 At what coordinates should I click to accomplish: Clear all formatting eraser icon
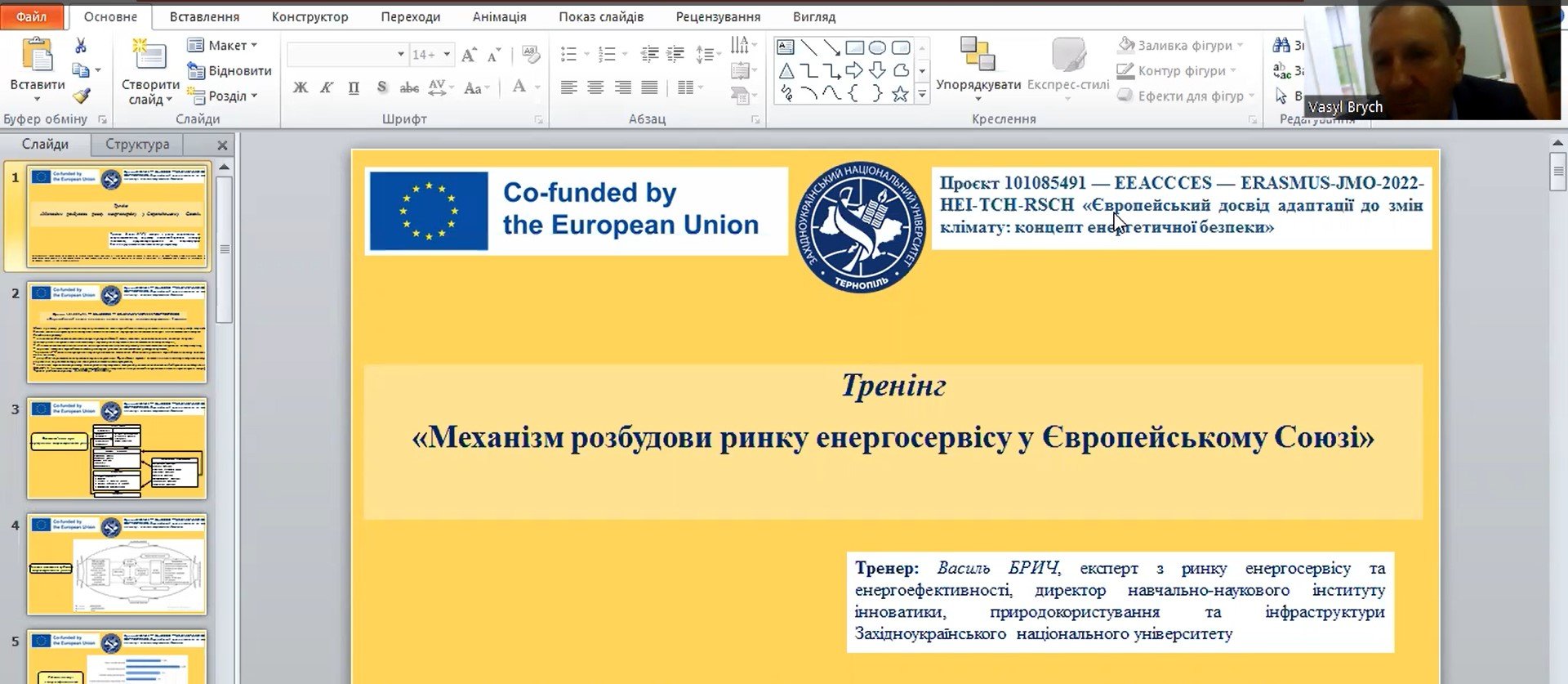531,55
